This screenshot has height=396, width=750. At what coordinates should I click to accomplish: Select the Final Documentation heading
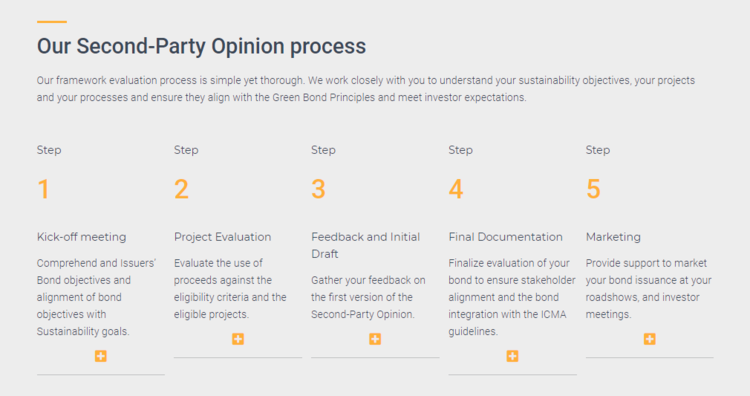tap(505, 237)
